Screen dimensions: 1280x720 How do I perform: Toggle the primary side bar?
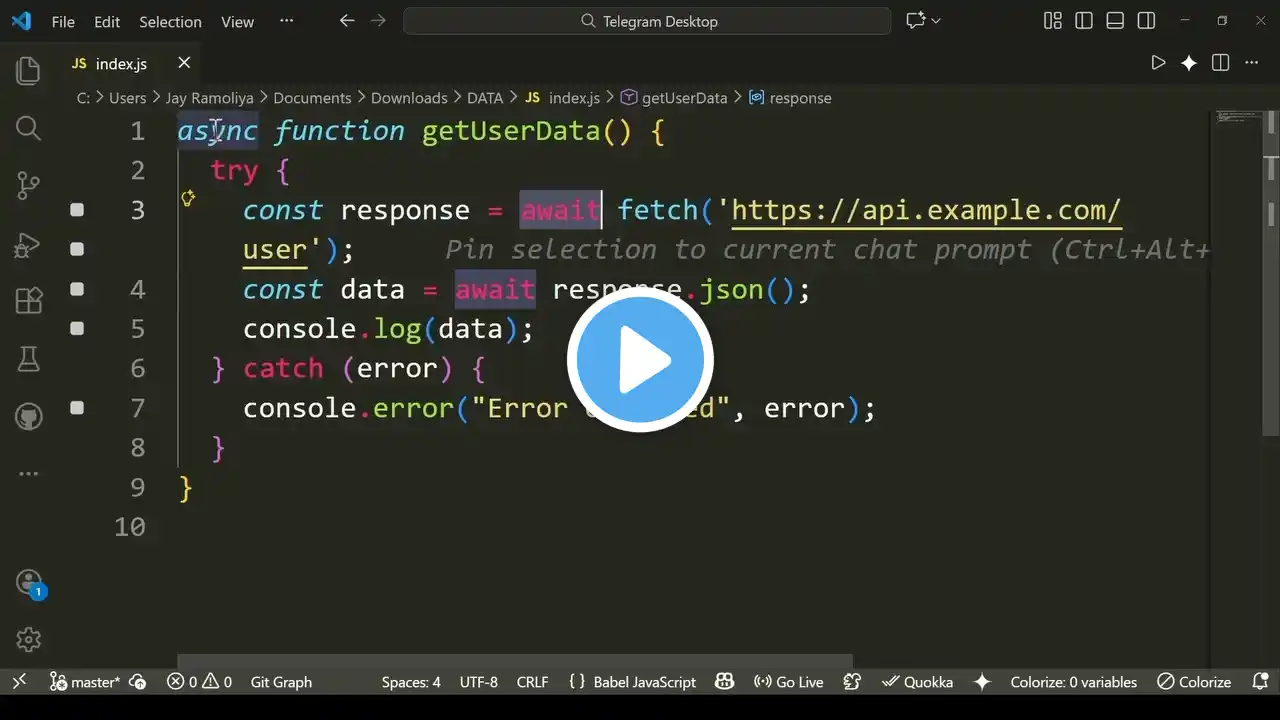pyautogui.click(x=1084, y=21)
